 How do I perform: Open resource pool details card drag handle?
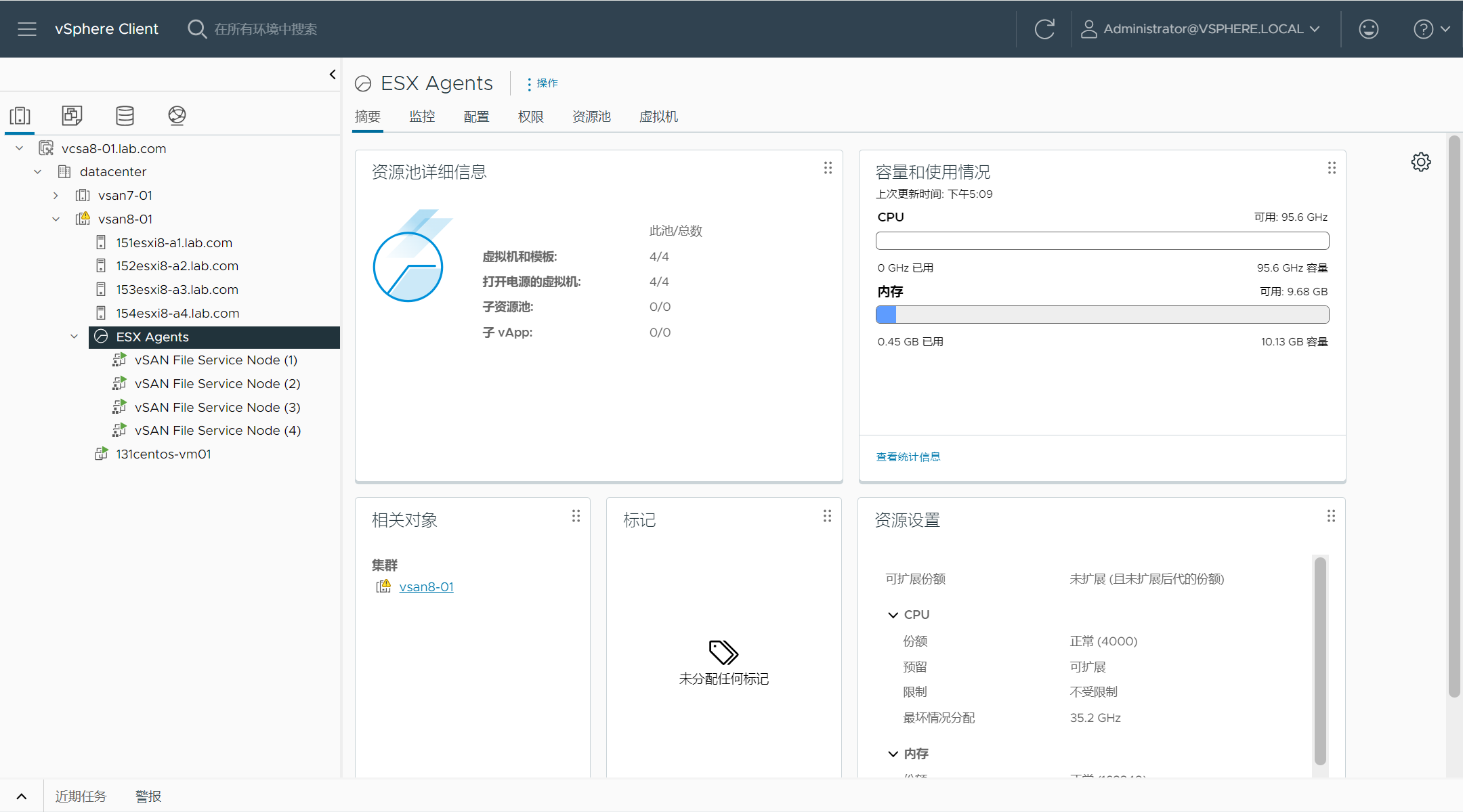(828, 168)
